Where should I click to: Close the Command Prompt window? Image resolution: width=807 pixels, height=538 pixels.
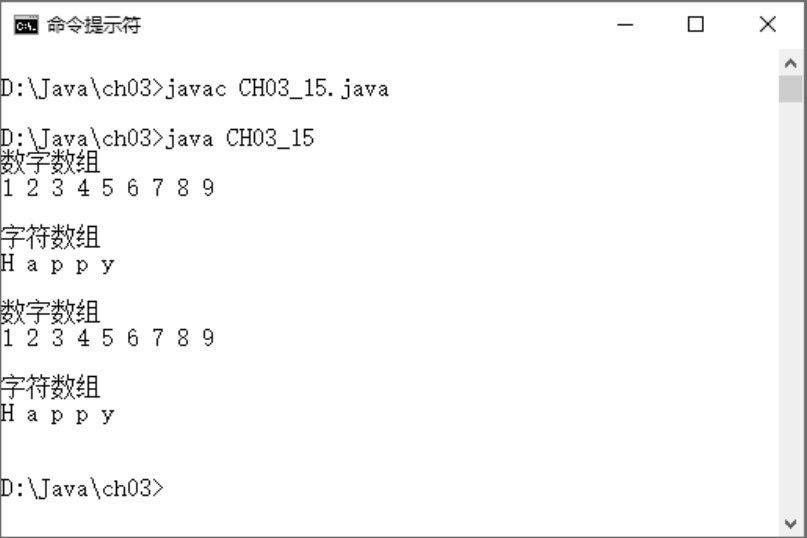(767, 24)
